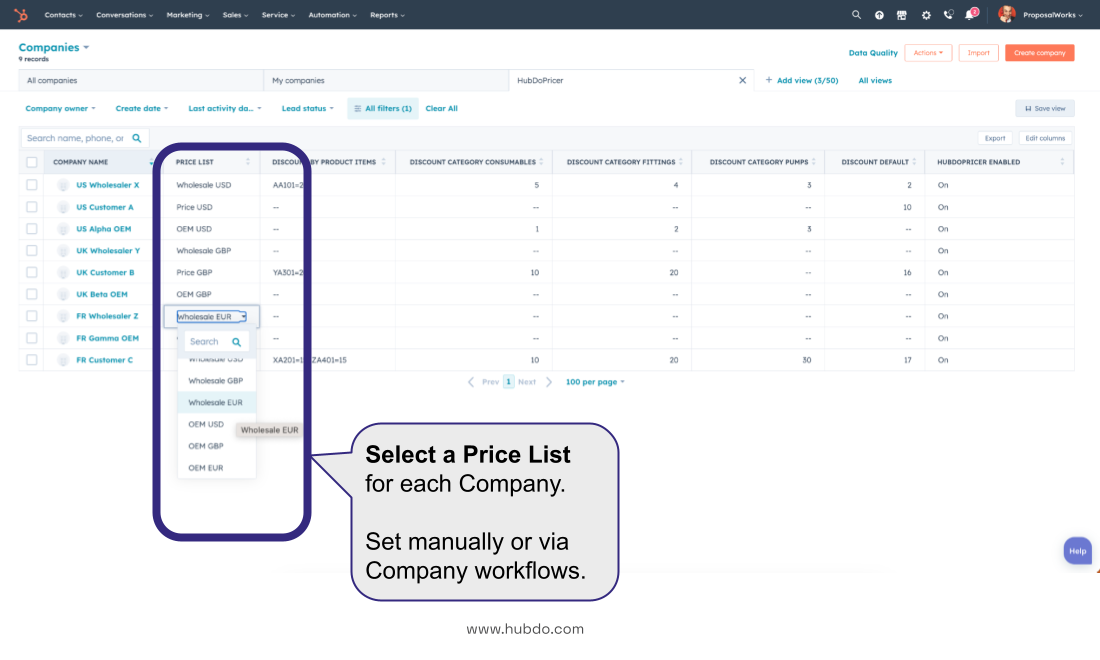The width and height of the screenshot is (1100, 660).
Task: Open the 100 per page dropdown
Action: click(595, 382)
